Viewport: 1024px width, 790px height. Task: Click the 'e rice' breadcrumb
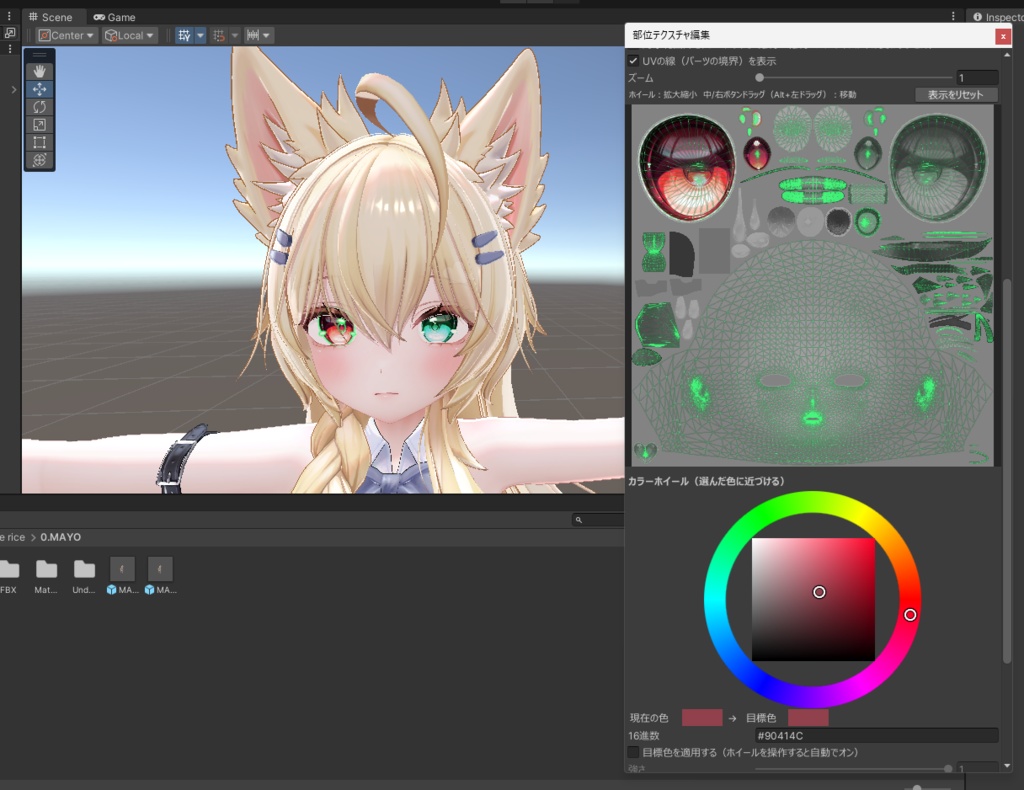pyautogui.click(x=12, y=537)
